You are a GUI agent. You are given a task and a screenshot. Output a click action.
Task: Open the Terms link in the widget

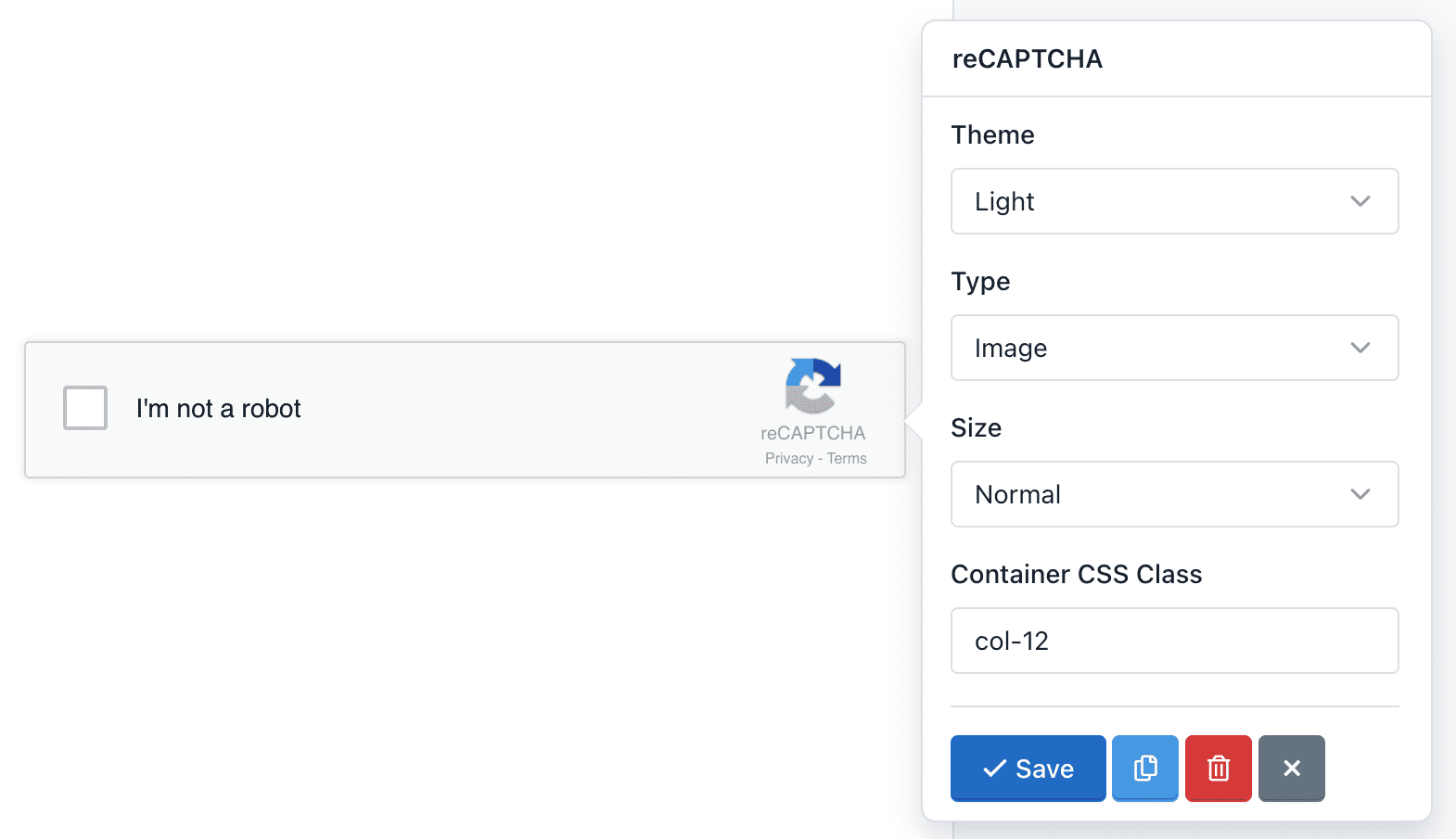(847, 459)
